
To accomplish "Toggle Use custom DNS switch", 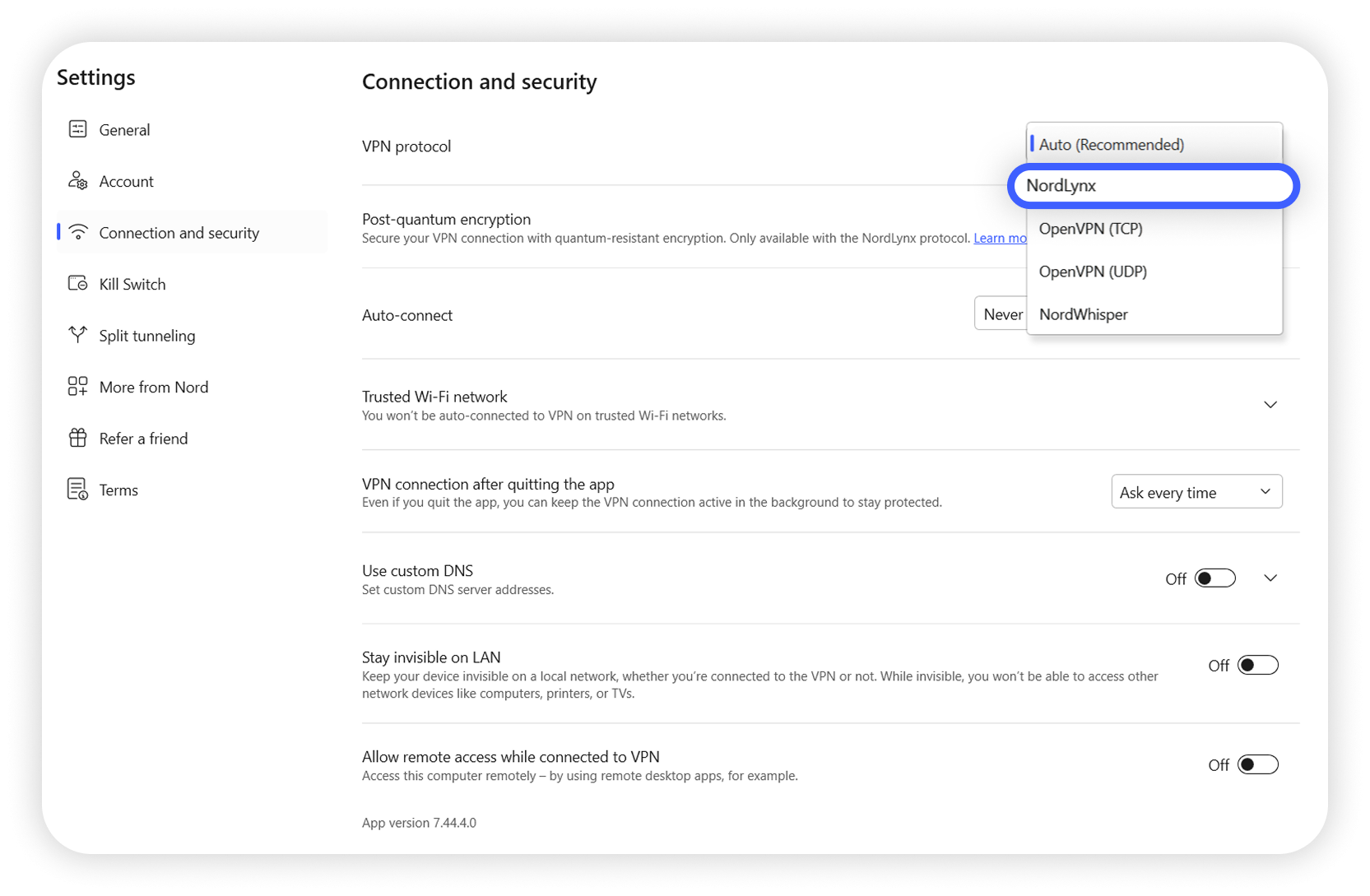I will [x=1215, y=578].
